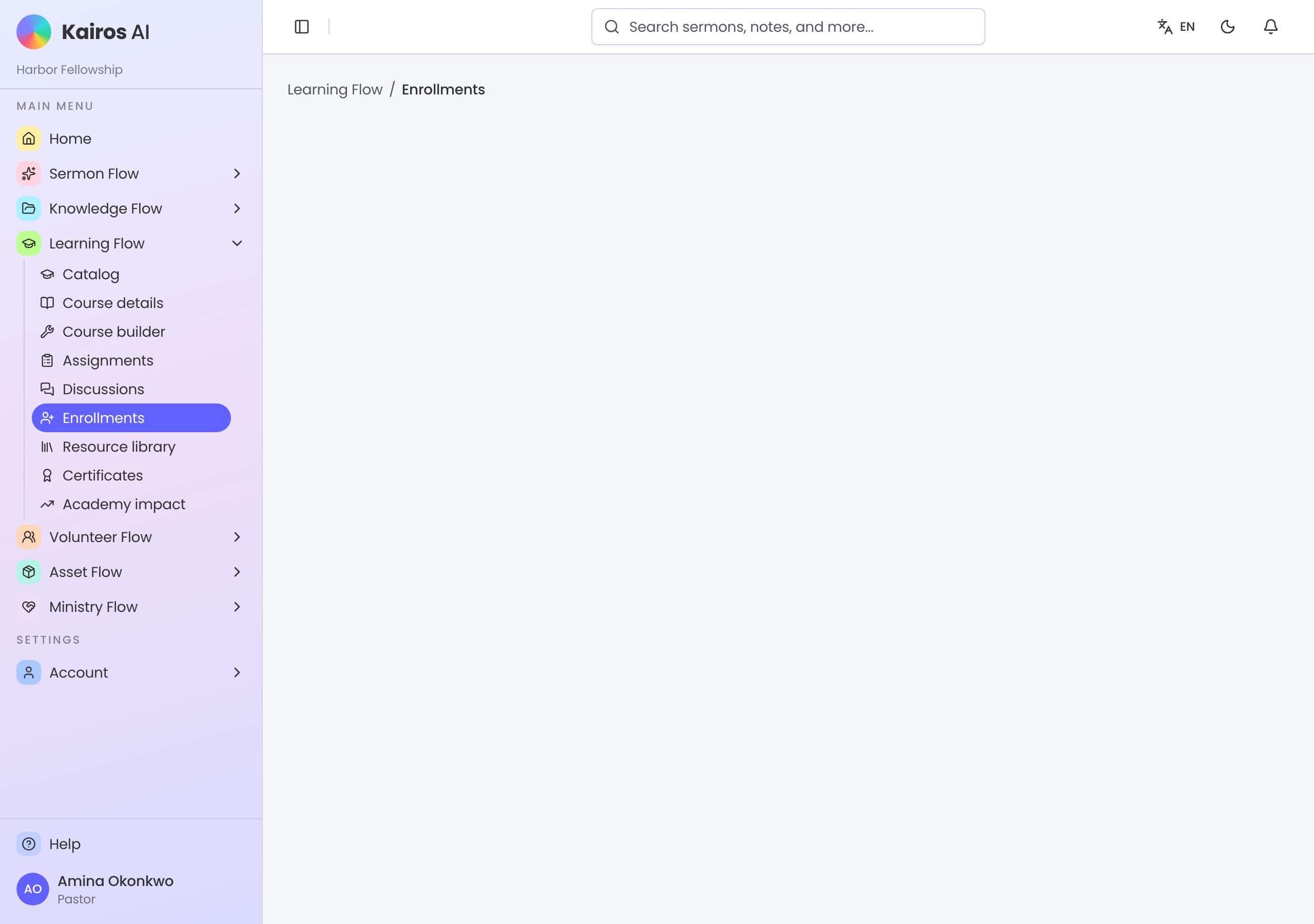Image resolution: width=1314 pixels, height=924 pixels.
Task: Select the Course builder wrench icon
Action: (47, 332)
